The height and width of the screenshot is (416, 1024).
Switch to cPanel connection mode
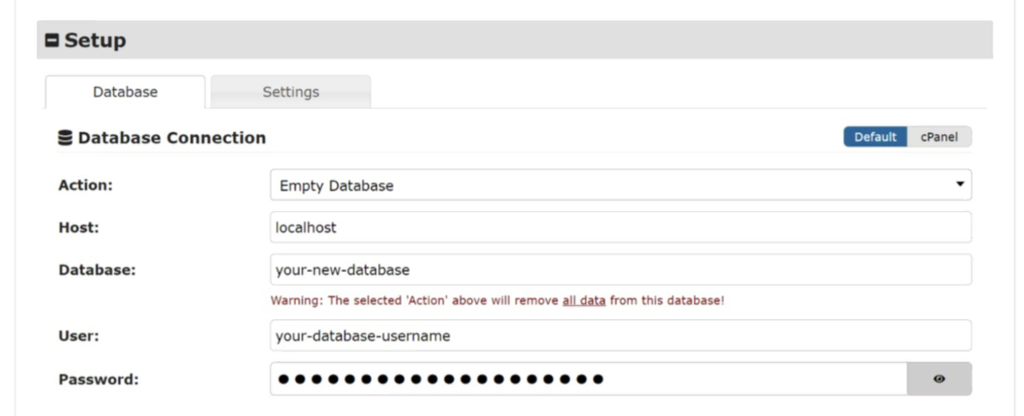click(939, 137)
